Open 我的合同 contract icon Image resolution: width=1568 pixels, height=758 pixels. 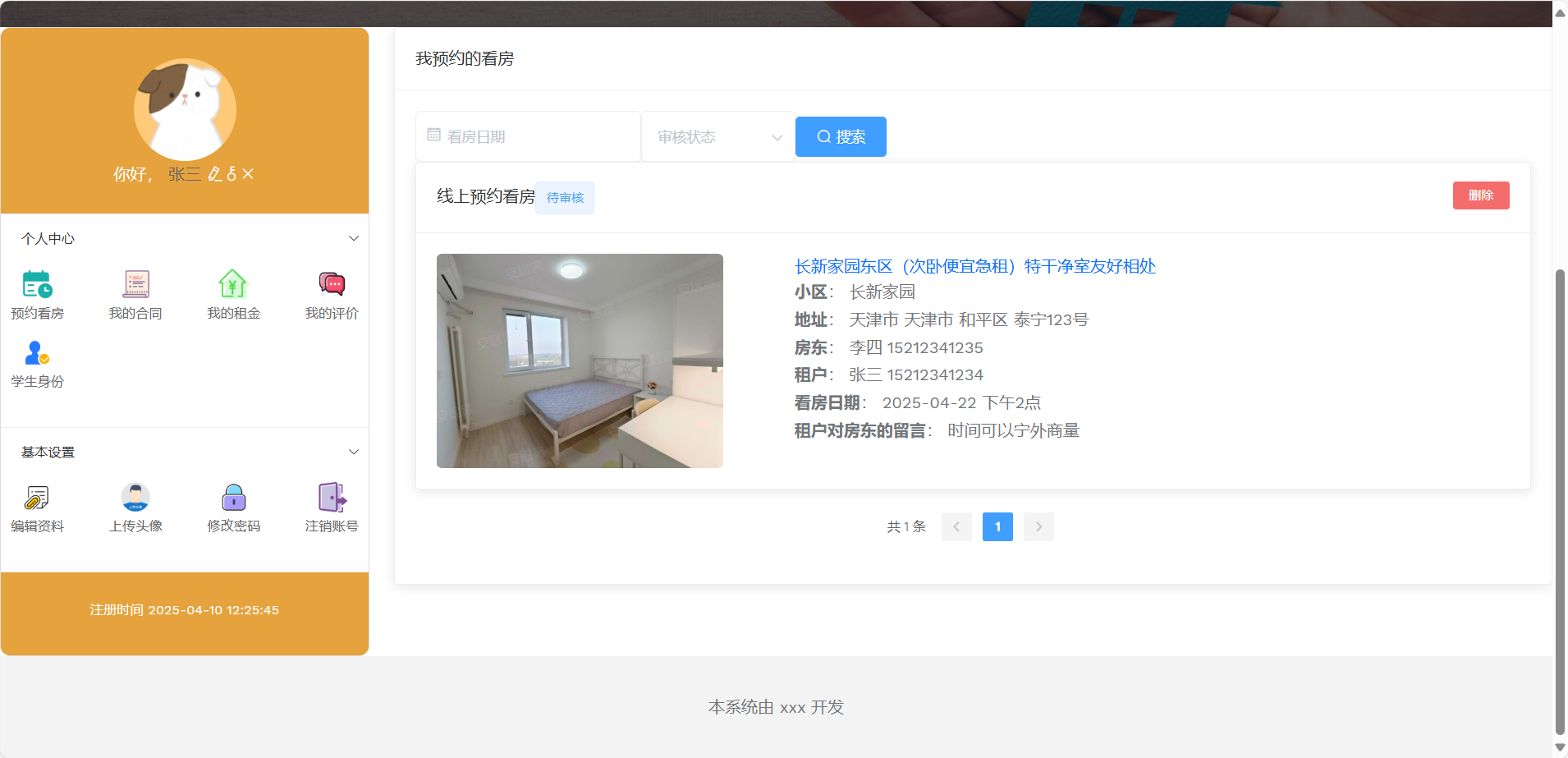[x=135, y=284]
